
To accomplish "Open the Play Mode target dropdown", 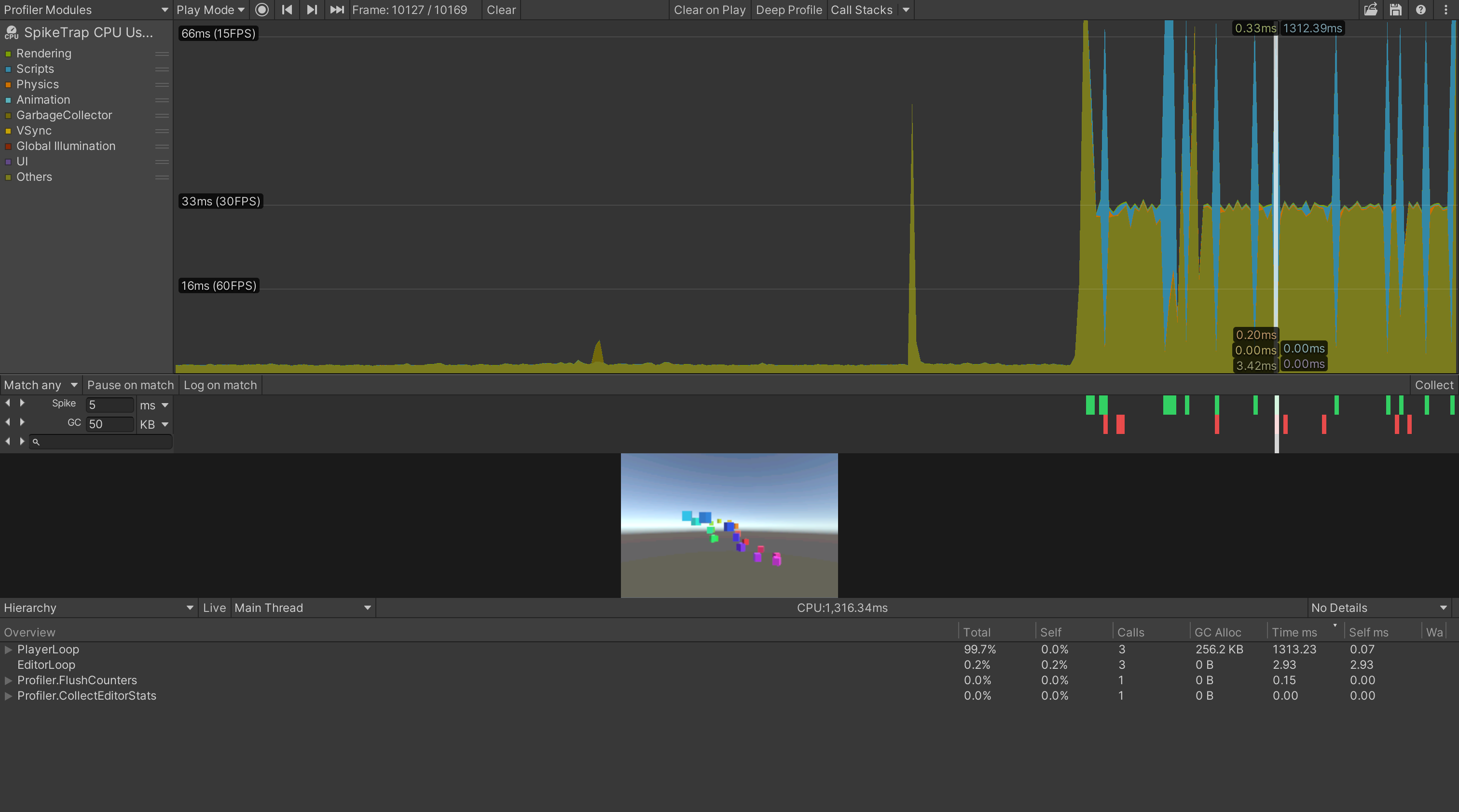I will click(210, 10).
